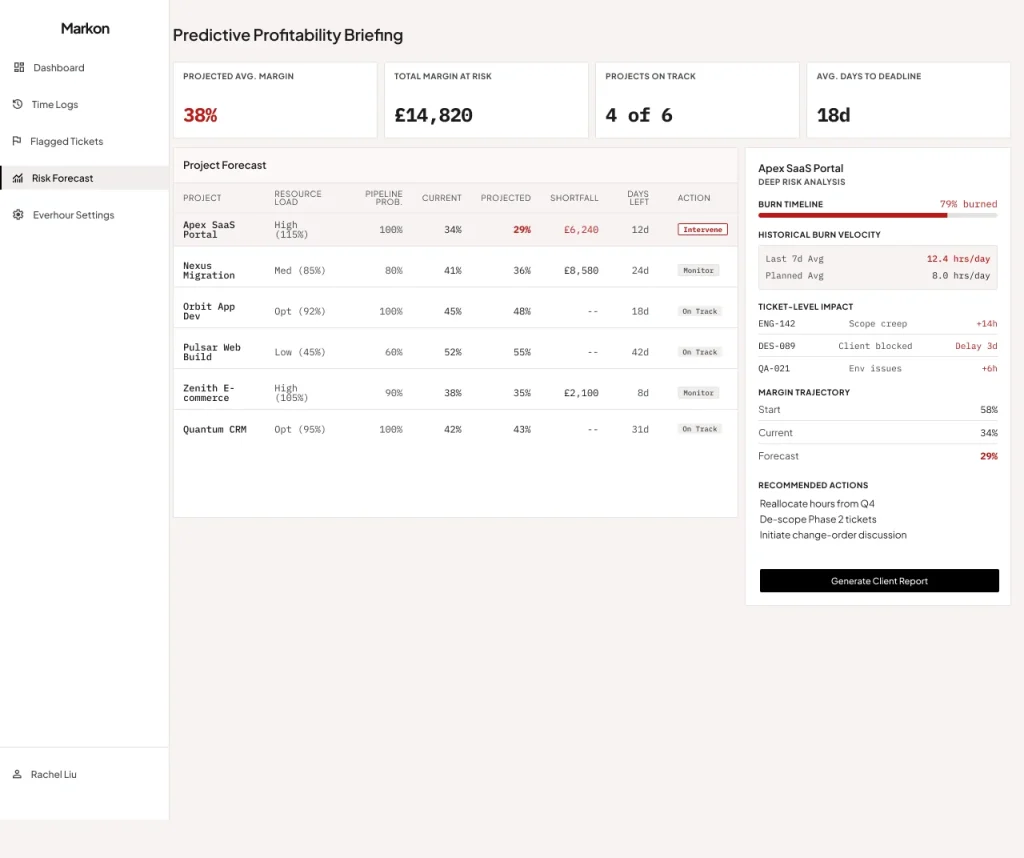Click the Intervene action for Apex SaaS Portal
The image size is (1024, 858).
[702, 229]
